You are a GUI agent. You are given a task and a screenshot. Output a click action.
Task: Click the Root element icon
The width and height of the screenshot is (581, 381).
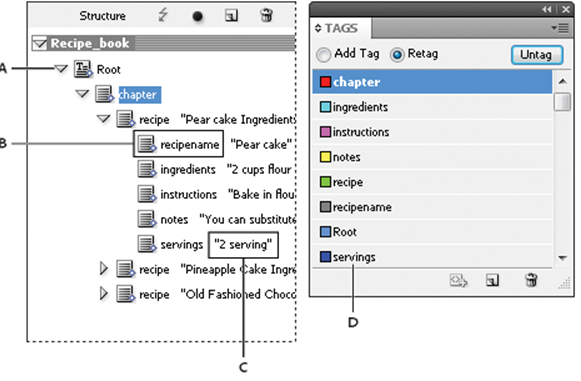click(x=83, y=69)
